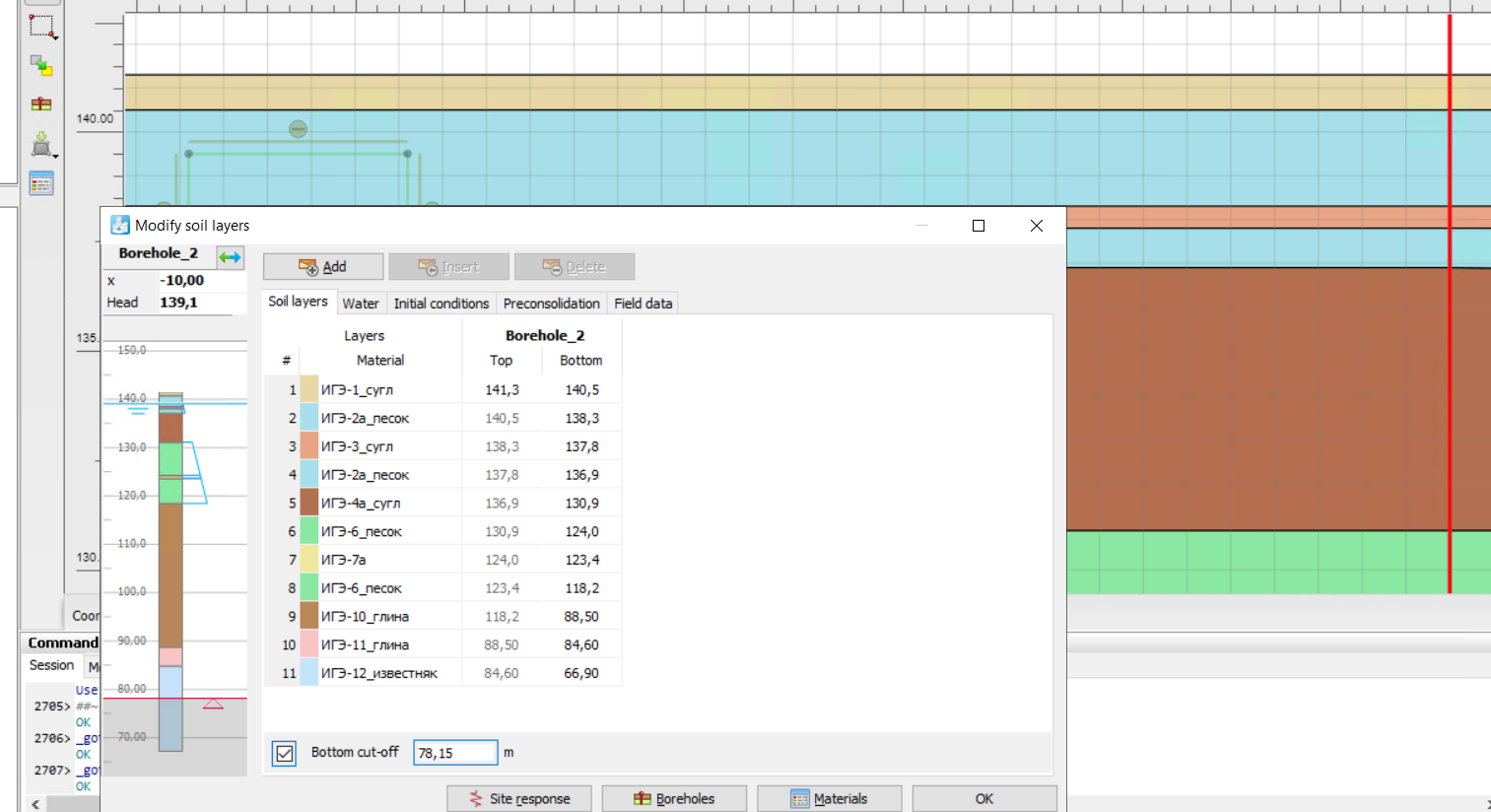Screen dimensions: 1491x812
Task: Click the Bottom cut-off value field
Action: coord(455,753)
